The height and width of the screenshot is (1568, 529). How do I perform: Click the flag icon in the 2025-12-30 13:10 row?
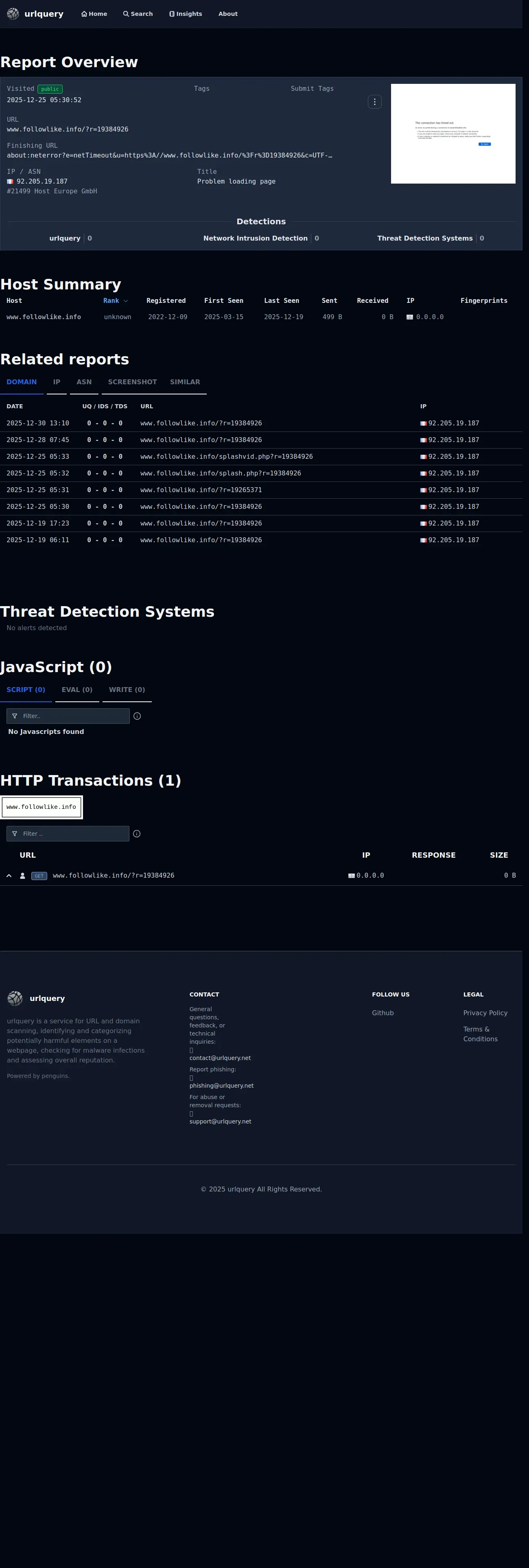pos(423,424)
